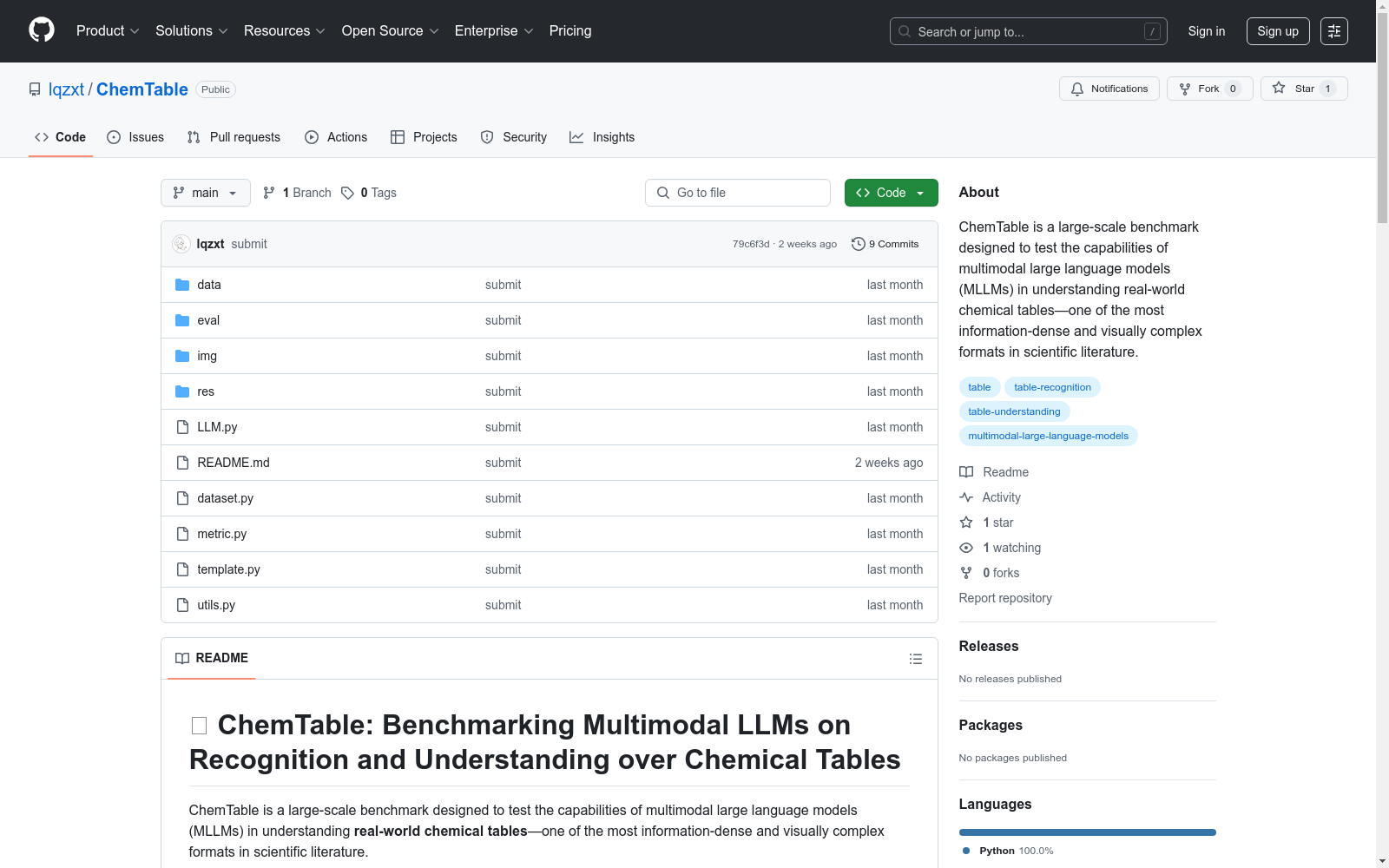
Task: Click the repository book icon beside lqzxt
Action: point(35,89)
